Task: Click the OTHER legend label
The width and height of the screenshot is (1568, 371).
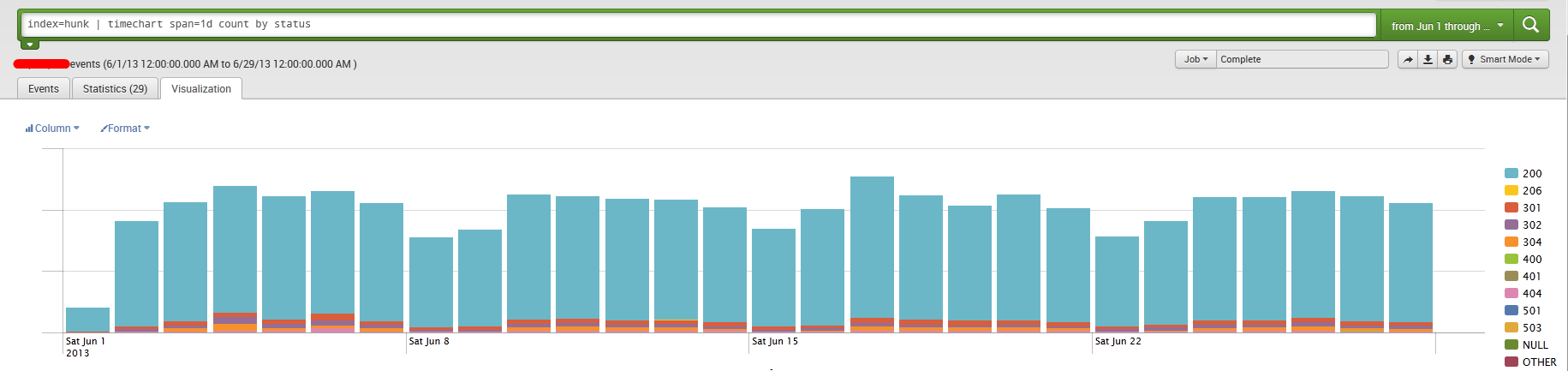Action: [1540, 362]
